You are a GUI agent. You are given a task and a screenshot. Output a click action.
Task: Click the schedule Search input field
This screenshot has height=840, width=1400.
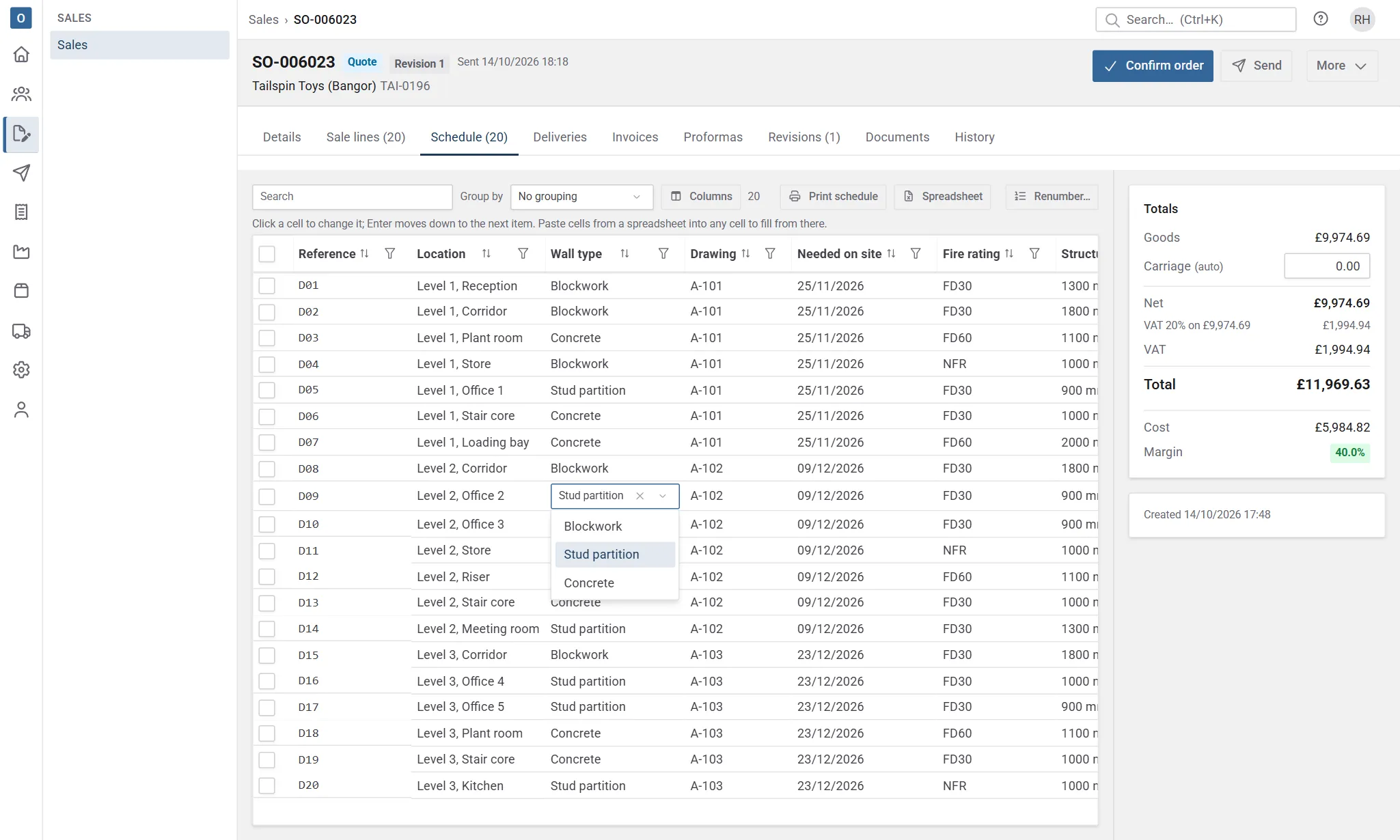352,197
